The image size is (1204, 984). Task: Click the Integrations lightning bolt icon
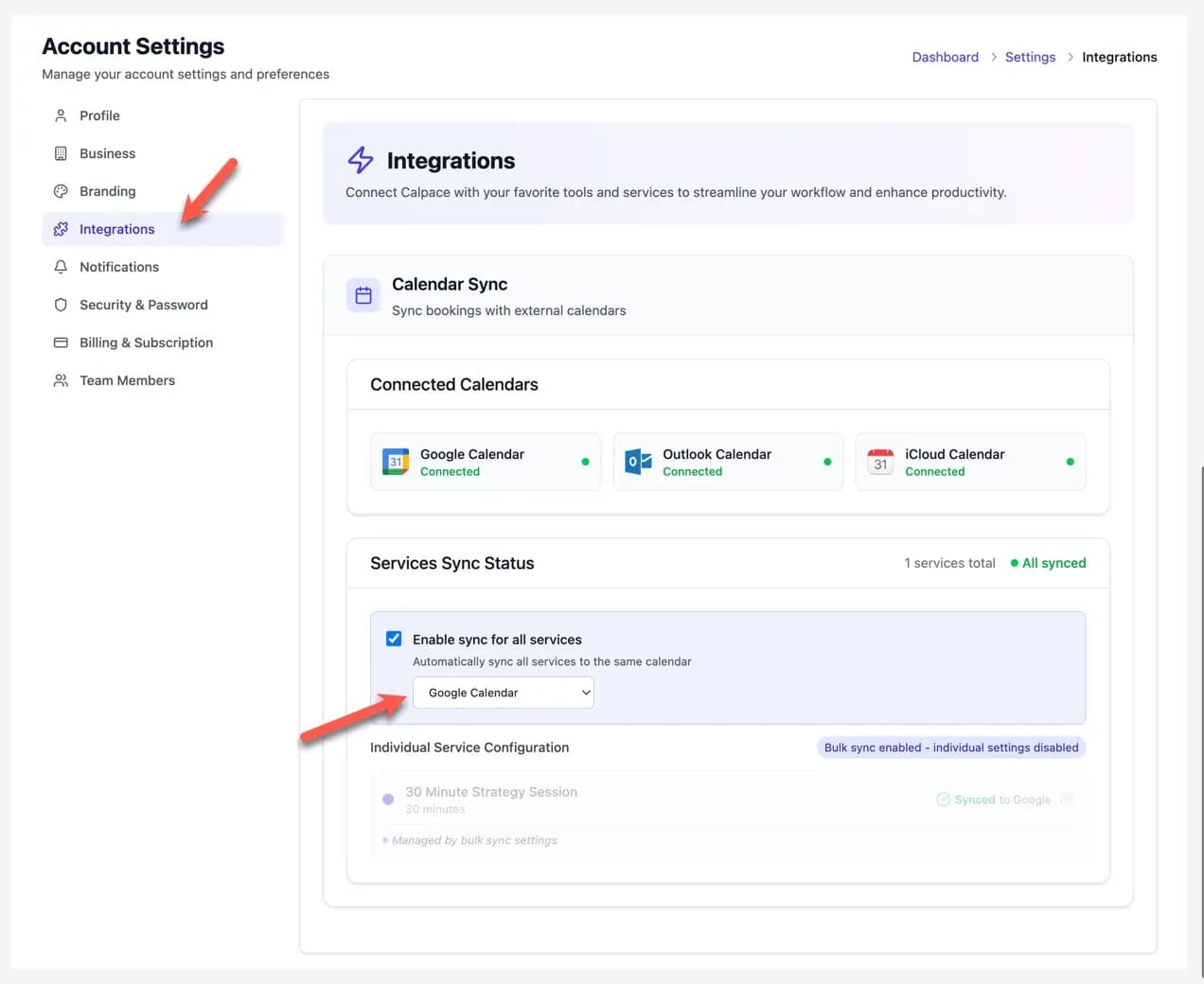point(361,160)
